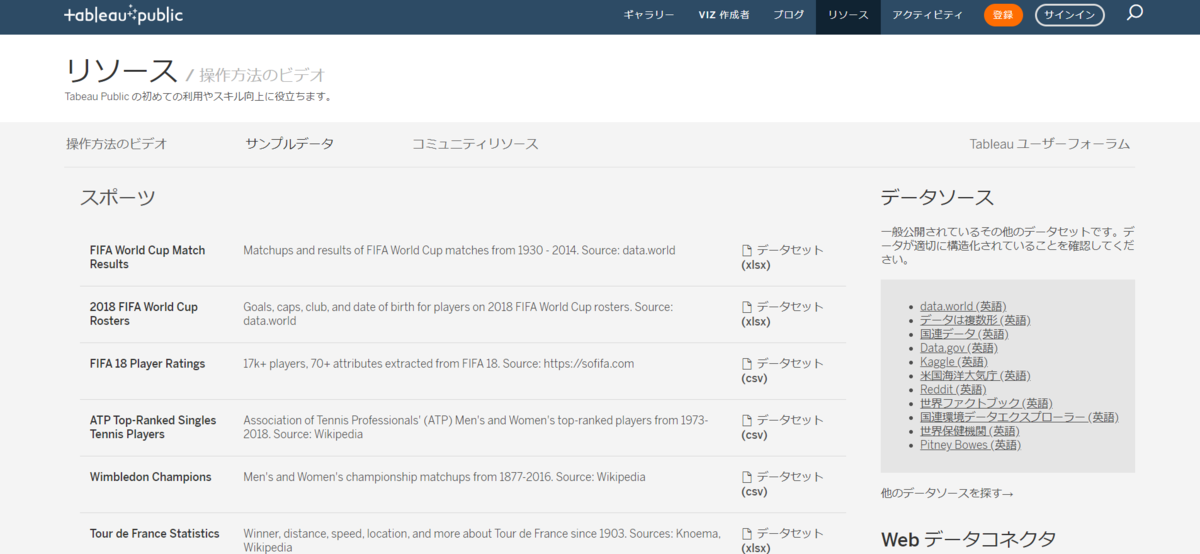Open the 国連データ (英語) link
Viewport: 1200px width, 554px height.
[964, 334]
